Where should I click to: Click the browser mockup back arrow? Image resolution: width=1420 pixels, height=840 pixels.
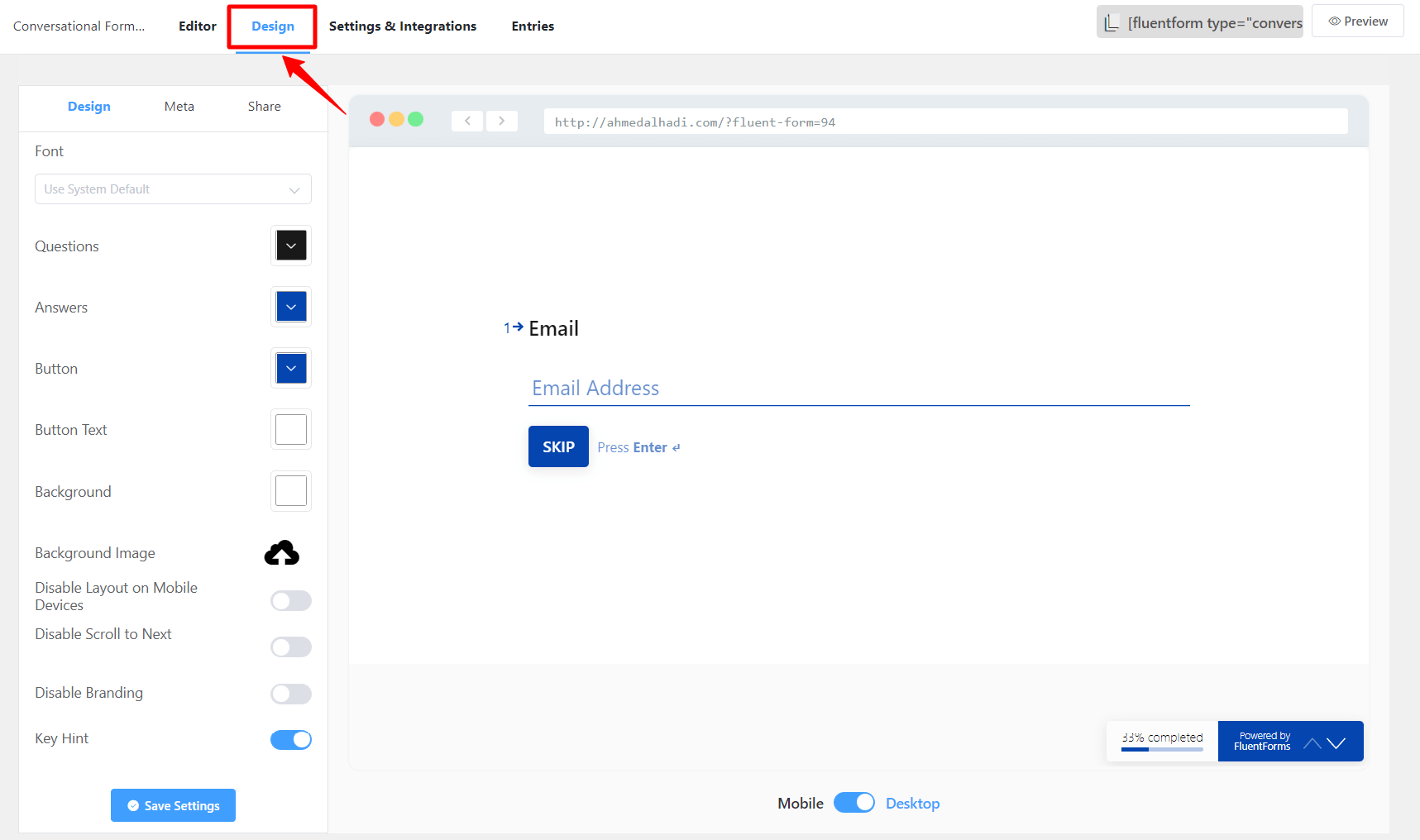pyautogui.click(x=467, y=121)
